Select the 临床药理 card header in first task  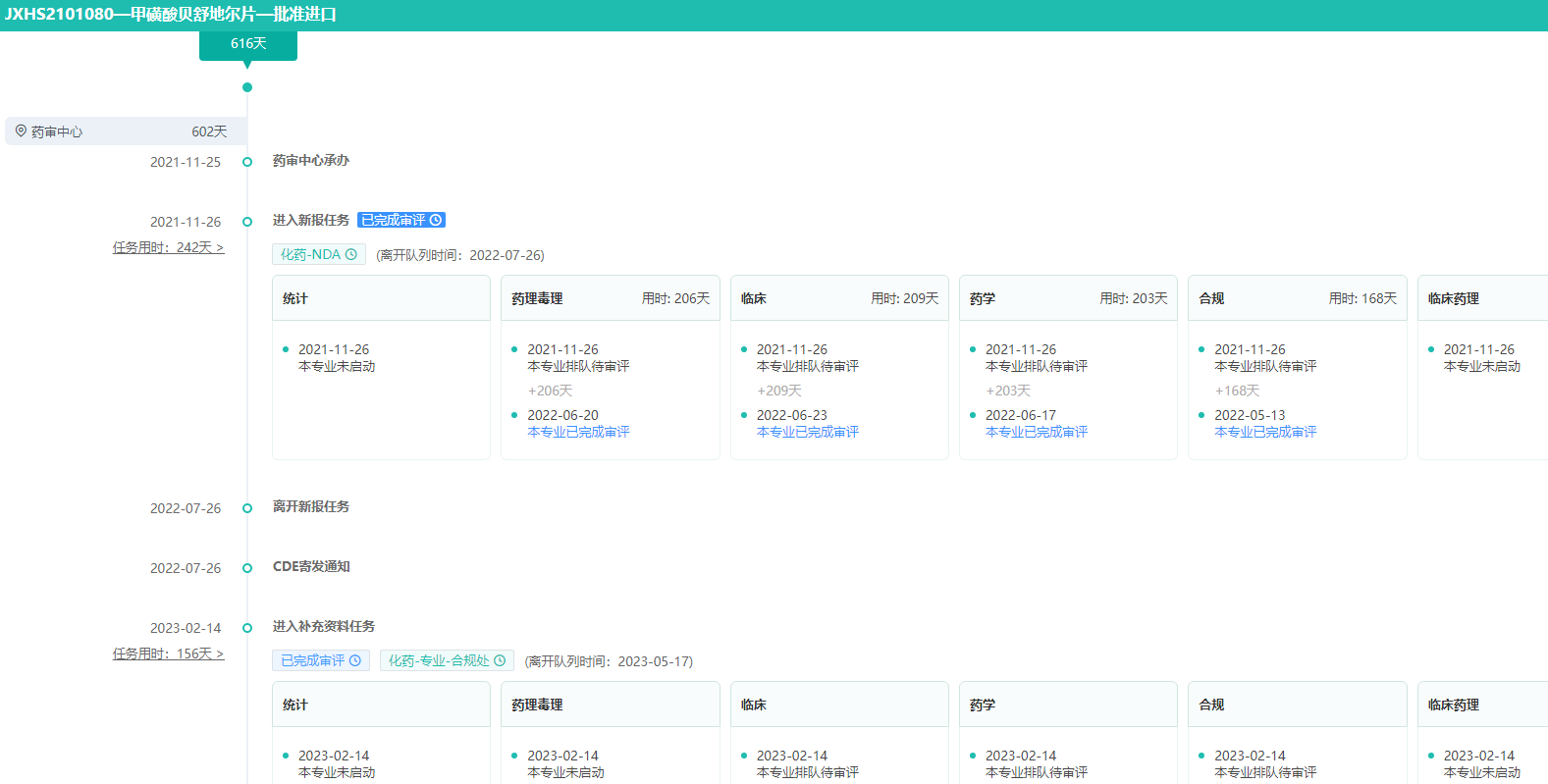pyautogui.click(x=1482, y=298)
